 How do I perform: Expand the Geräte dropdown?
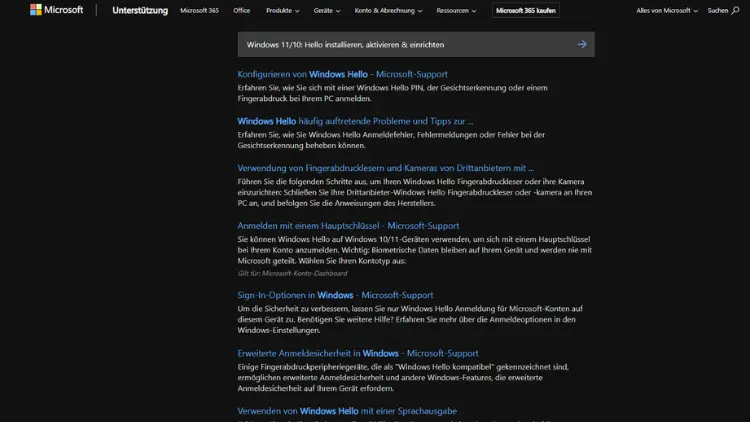click(327, 10)
